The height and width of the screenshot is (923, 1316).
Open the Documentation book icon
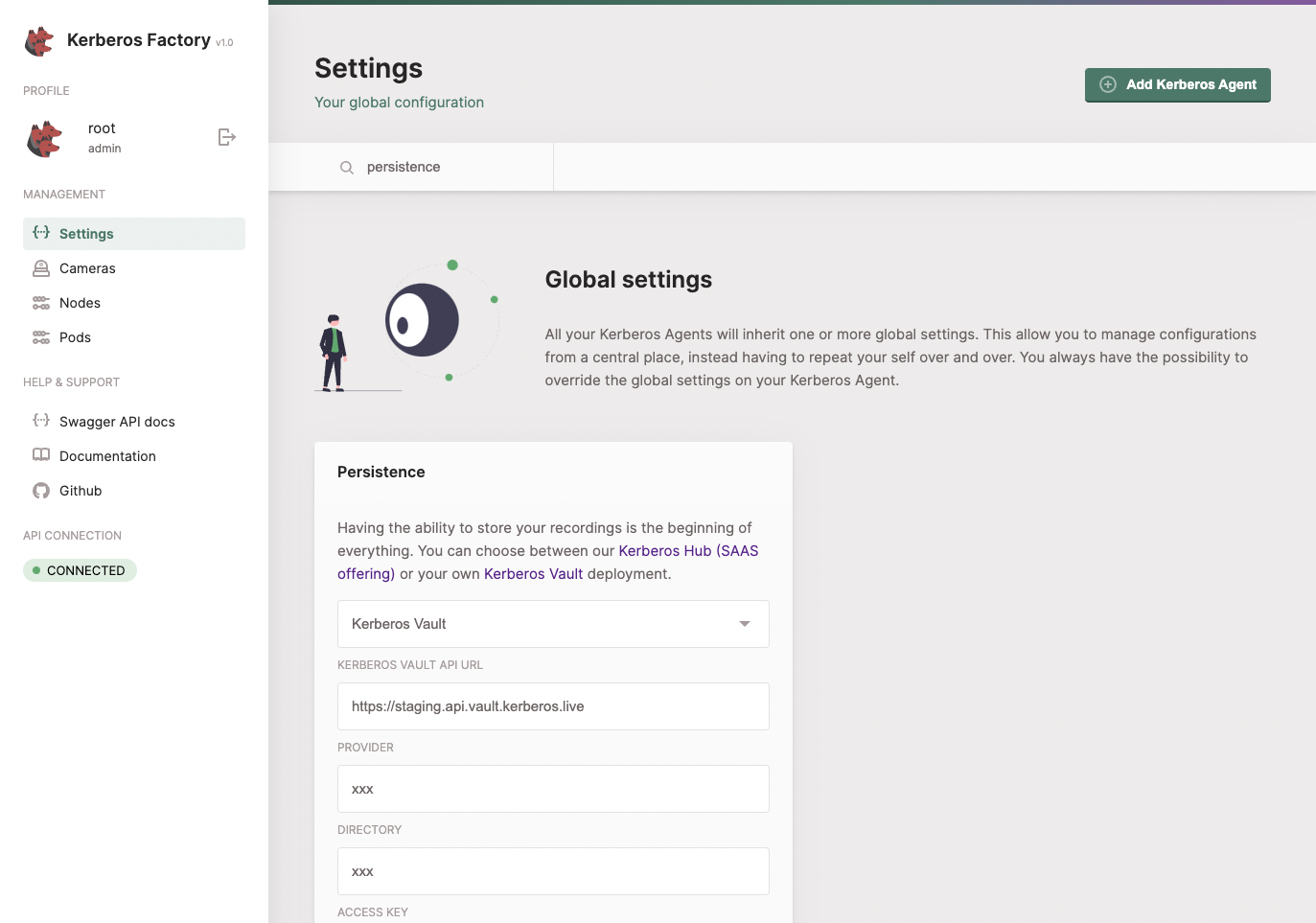click(40, 455)
